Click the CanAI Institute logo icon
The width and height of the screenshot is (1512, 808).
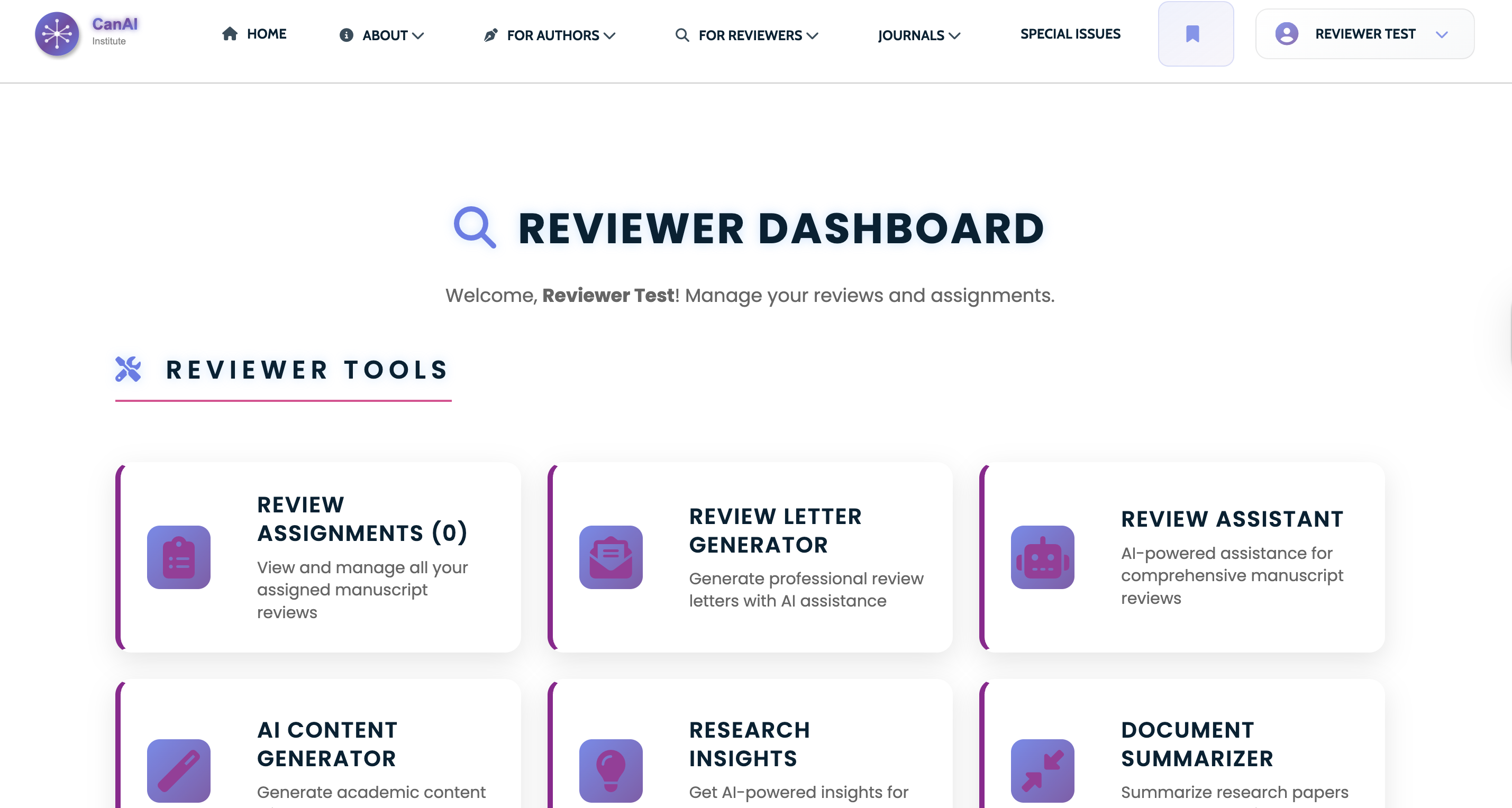tap(57, 34)
